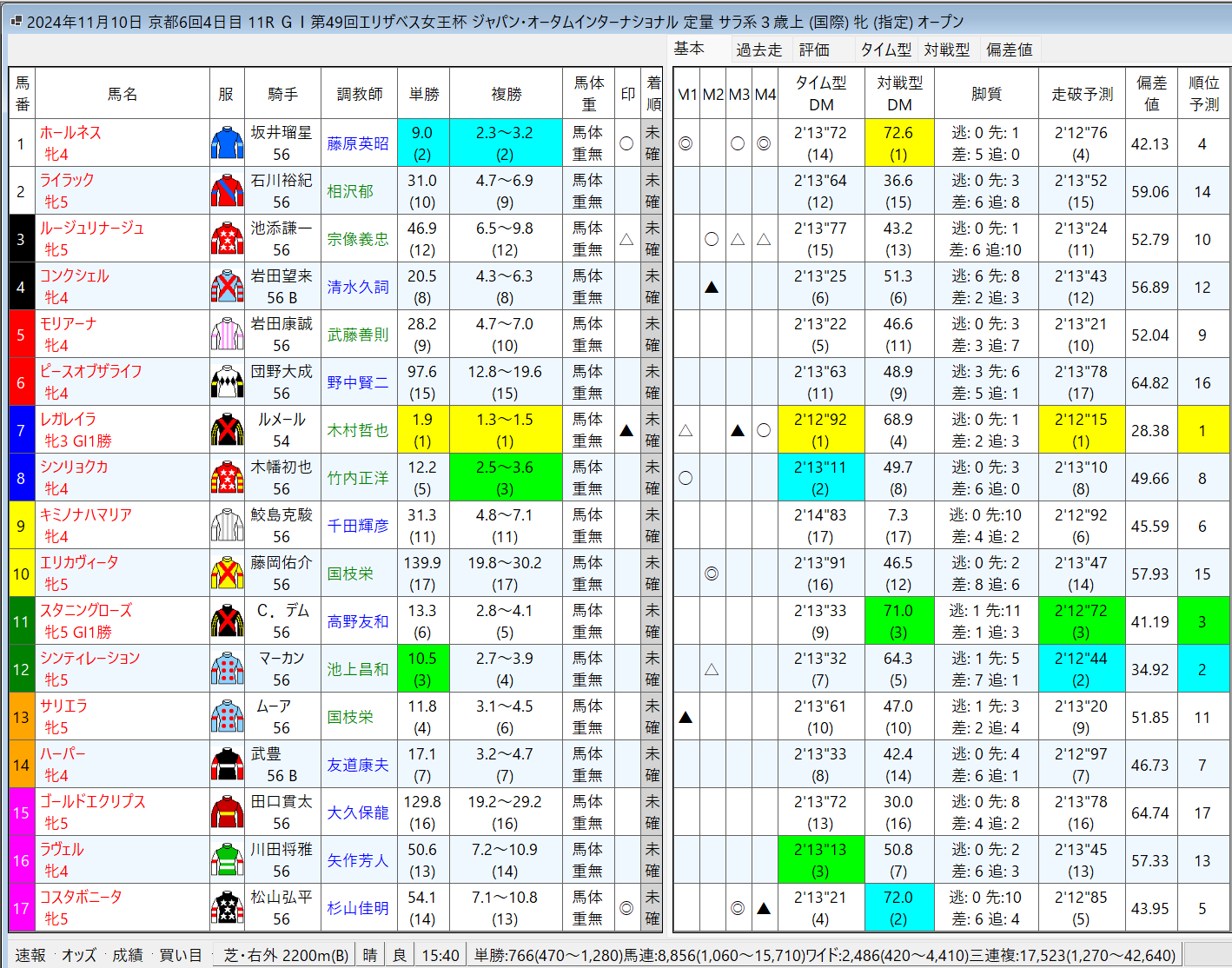Click the silk icon for シンティレーション
Screen dimensions: 1232x968
pyautogui.click(x=227, y=669)
